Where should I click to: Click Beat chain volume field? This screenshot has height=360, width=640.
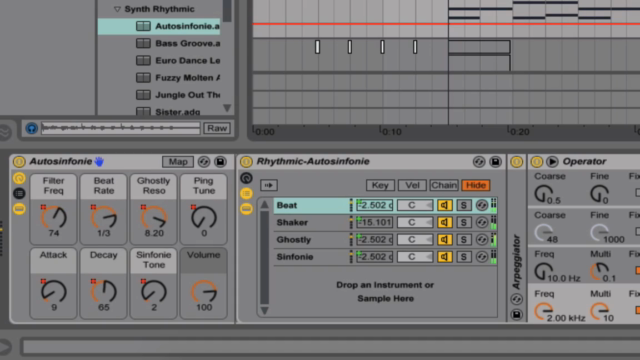(x=374, y=205)
